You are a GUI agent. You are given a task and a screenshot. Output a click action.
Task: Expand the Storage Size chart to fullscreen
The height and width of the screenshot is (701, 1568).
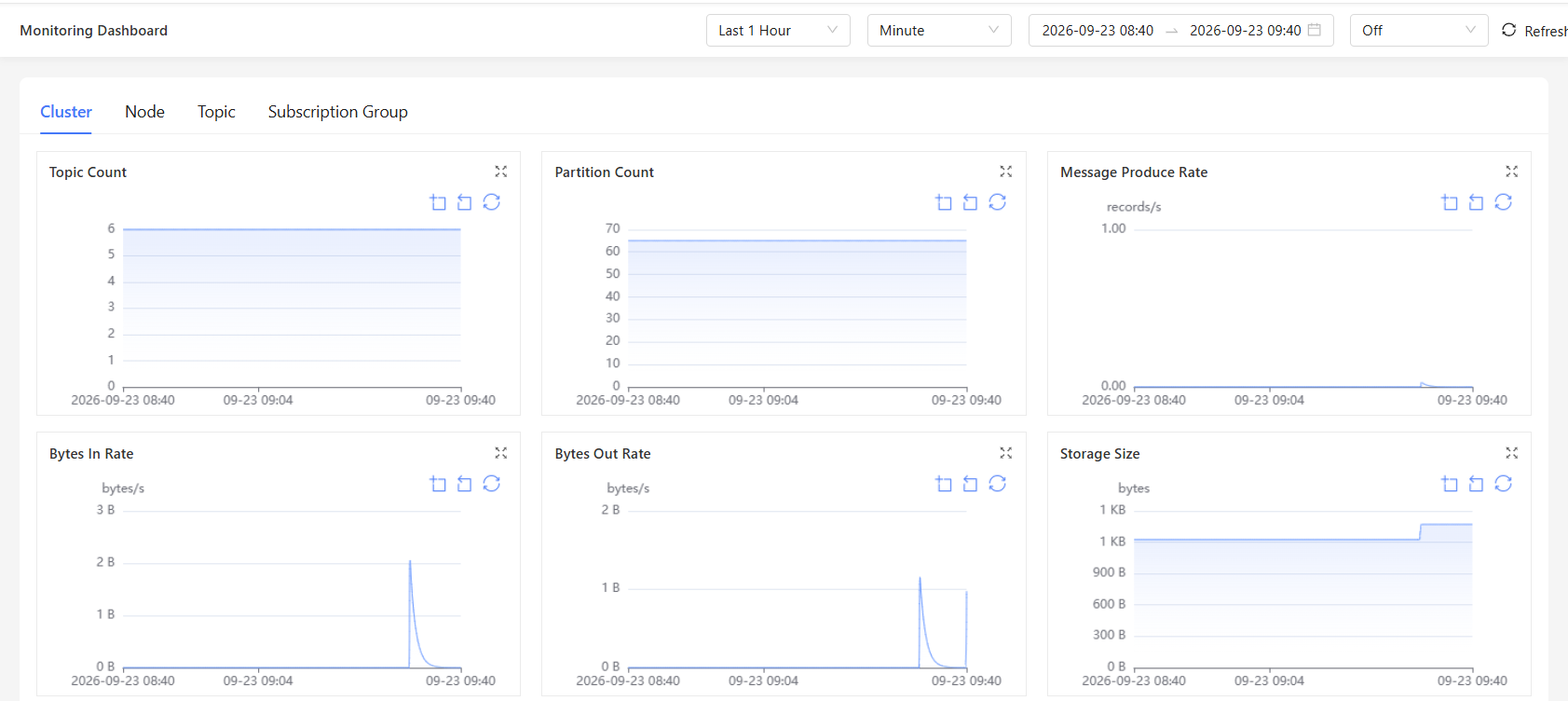(x=1512, y=453)
